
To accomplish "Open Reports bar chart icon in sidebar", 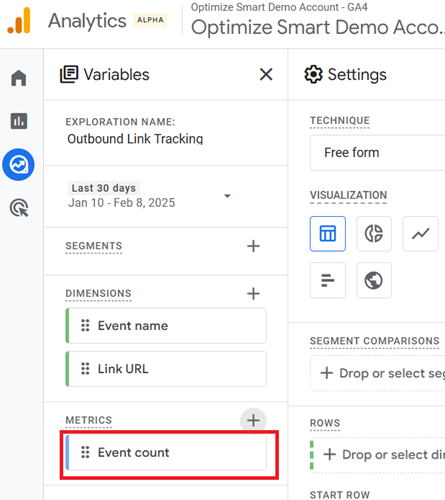I will click(19, 121).
